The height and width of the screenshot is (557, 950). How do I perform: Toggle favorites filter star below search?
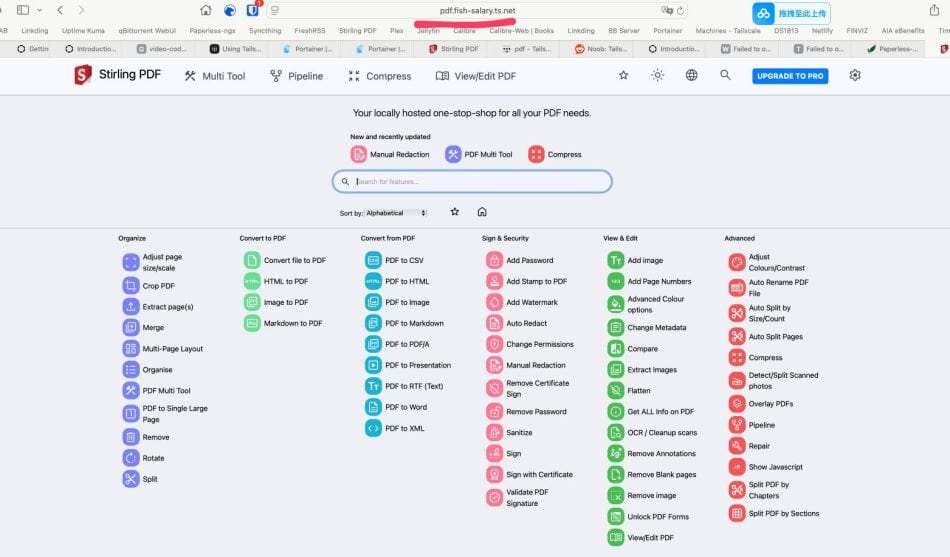point(454,212)
